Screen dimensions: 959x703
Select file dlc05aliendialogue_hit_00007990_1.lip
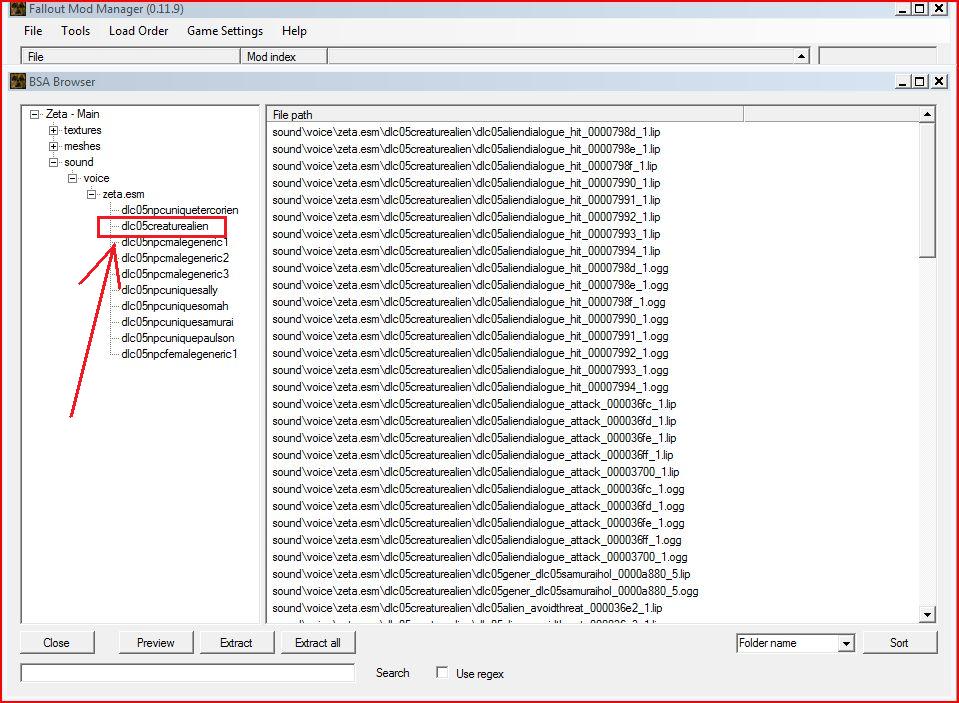[467, 183]
